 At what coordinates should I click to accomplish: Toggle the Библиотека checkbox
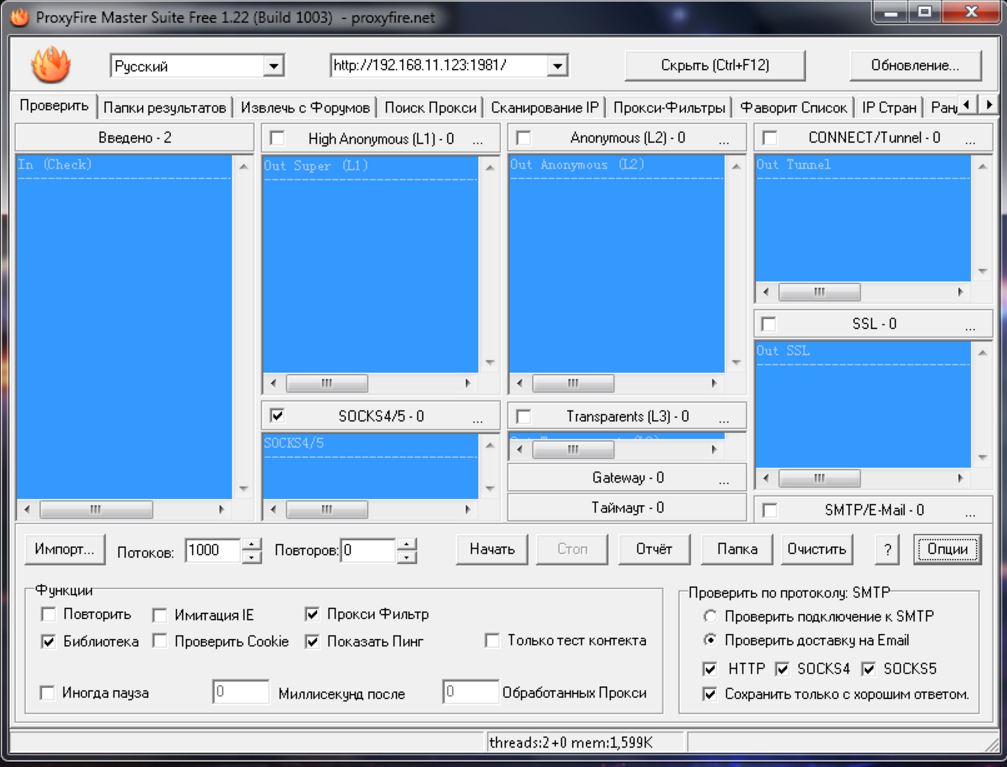[x=48, y=642]
